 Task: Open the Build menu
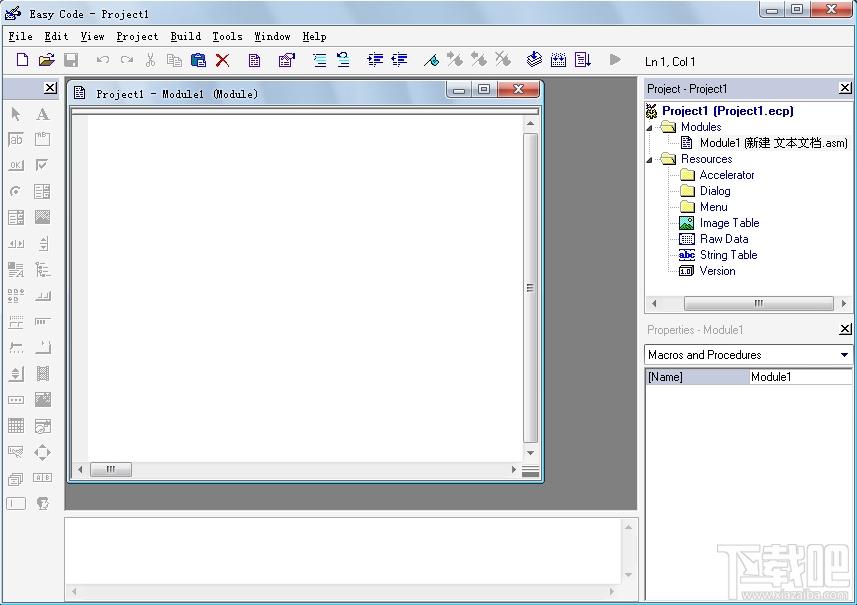click(x=186, y=37)
